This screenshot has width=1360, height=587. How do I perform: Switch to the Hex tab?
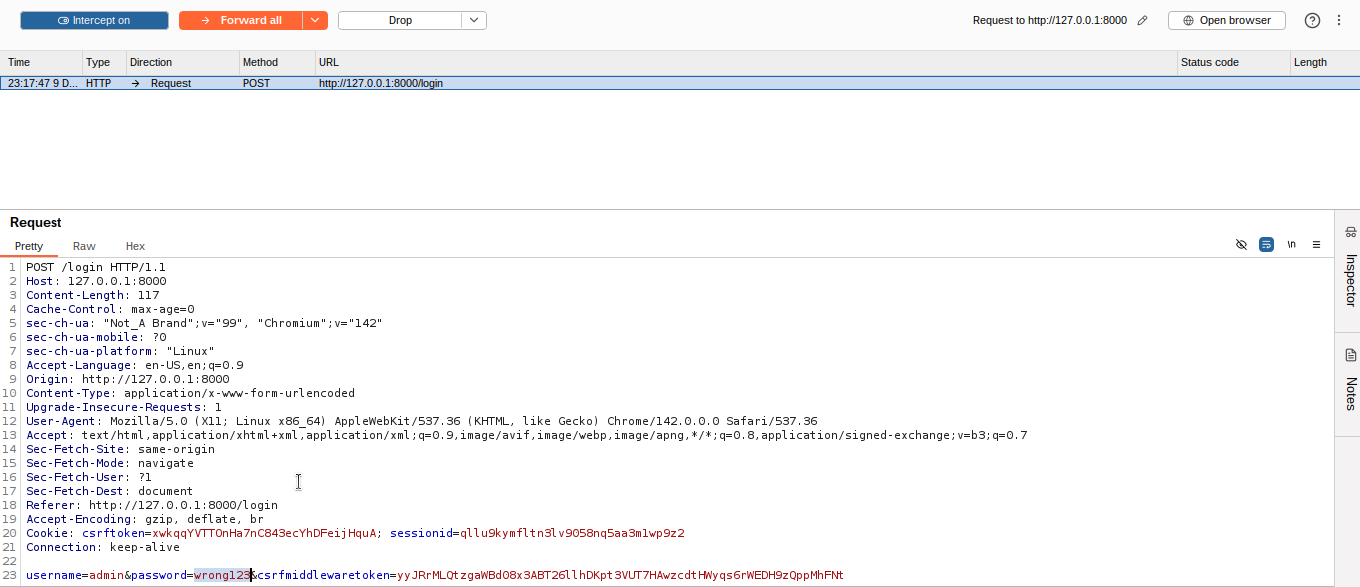135,246
